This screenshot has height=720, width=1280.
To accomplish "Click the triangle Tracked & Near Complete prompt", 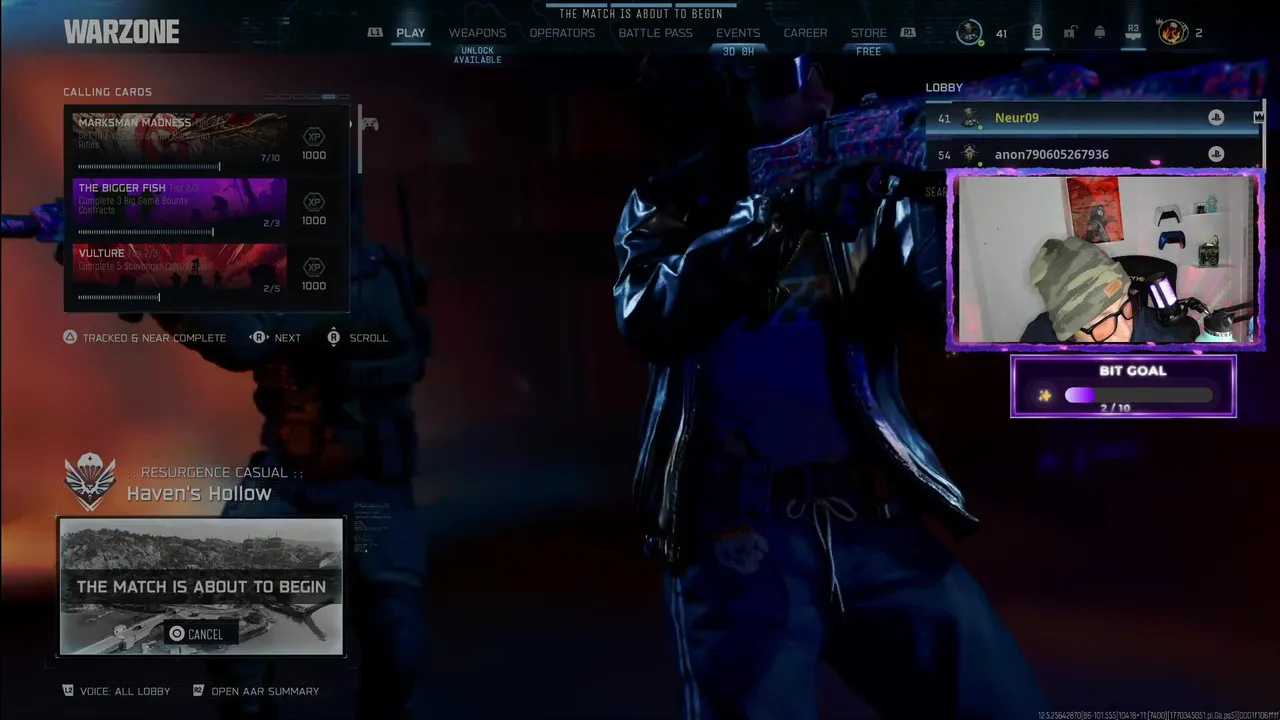I will tap(70, 338).
